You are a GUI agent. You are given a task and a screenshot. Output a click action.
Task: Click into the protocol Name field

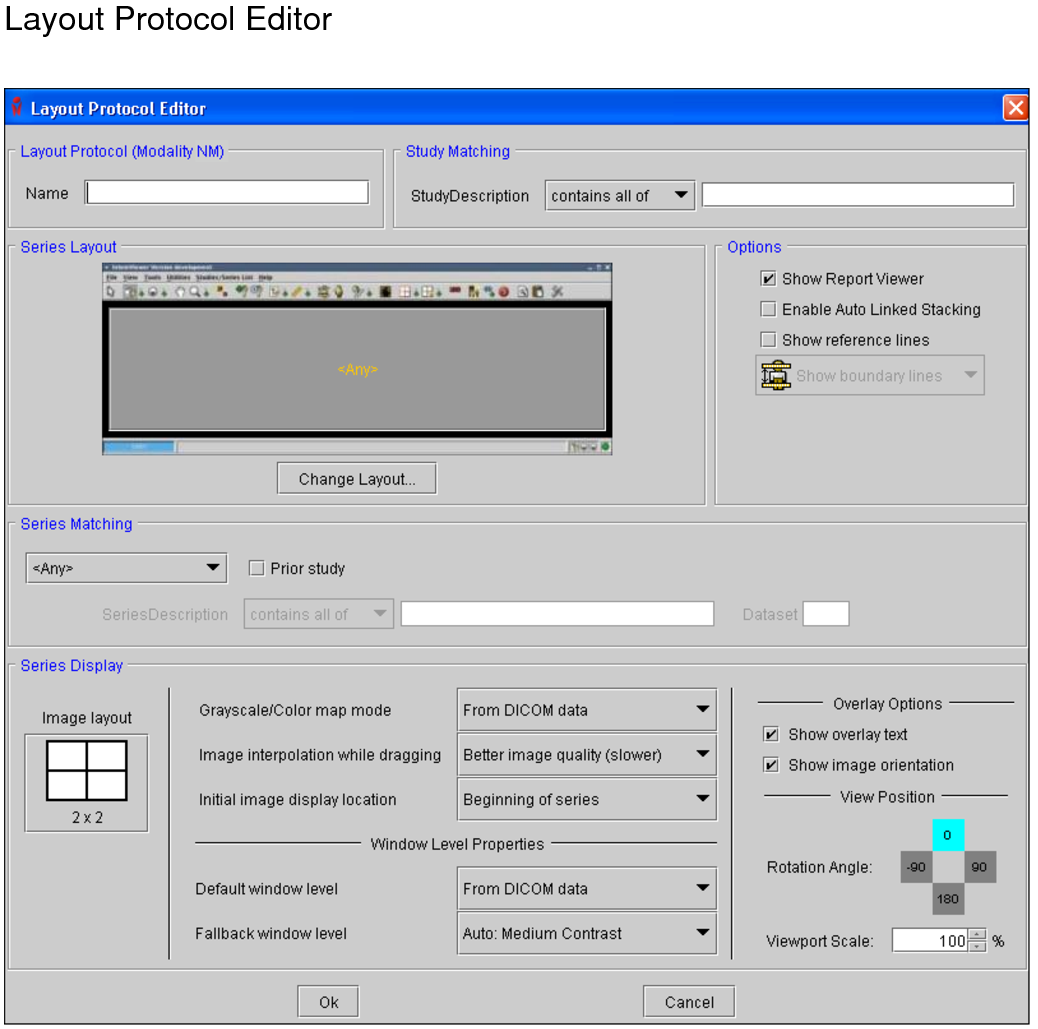pos(227,193)
